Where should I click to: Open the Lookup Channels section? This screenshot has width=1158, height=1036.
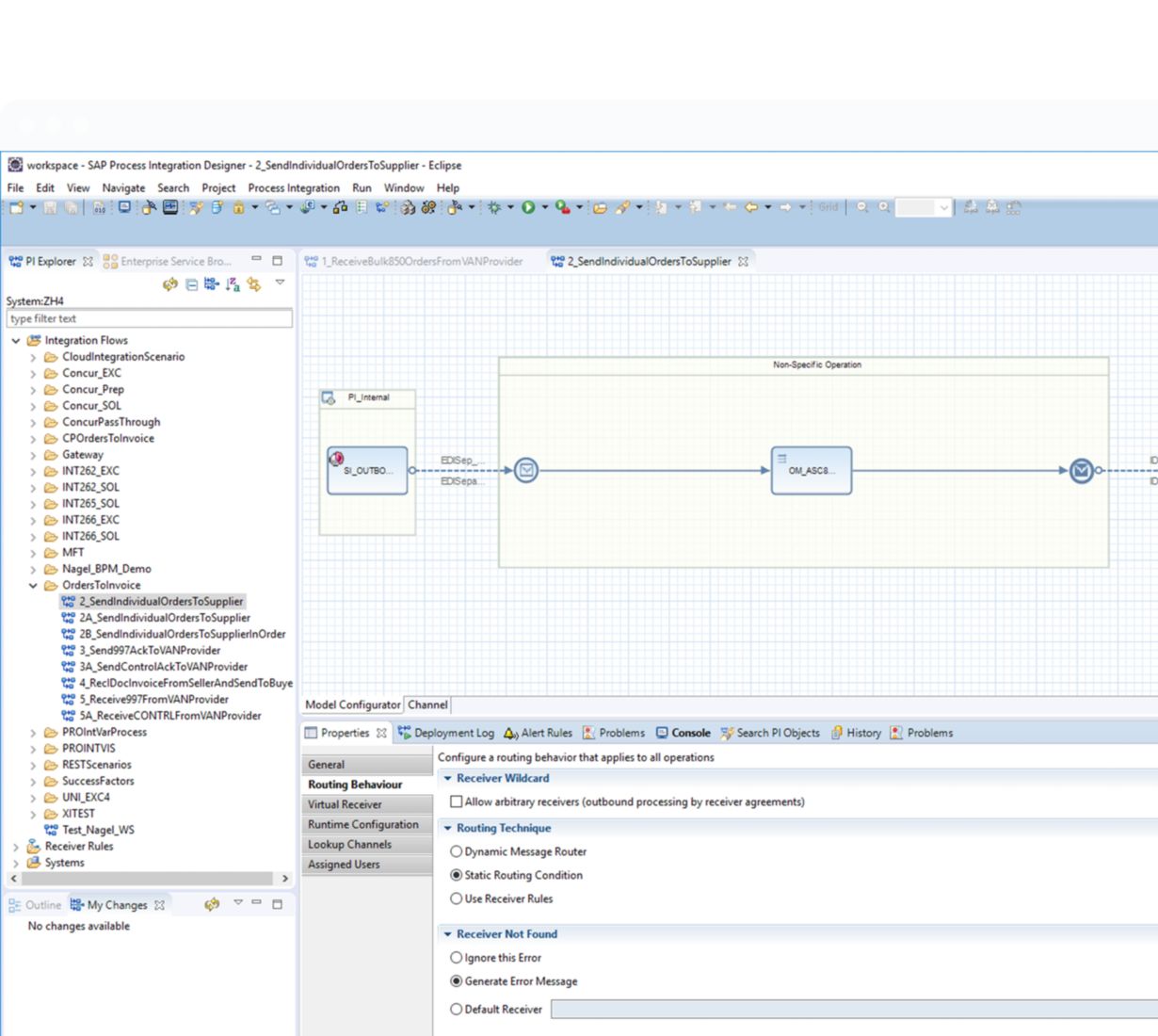point(367,844)
